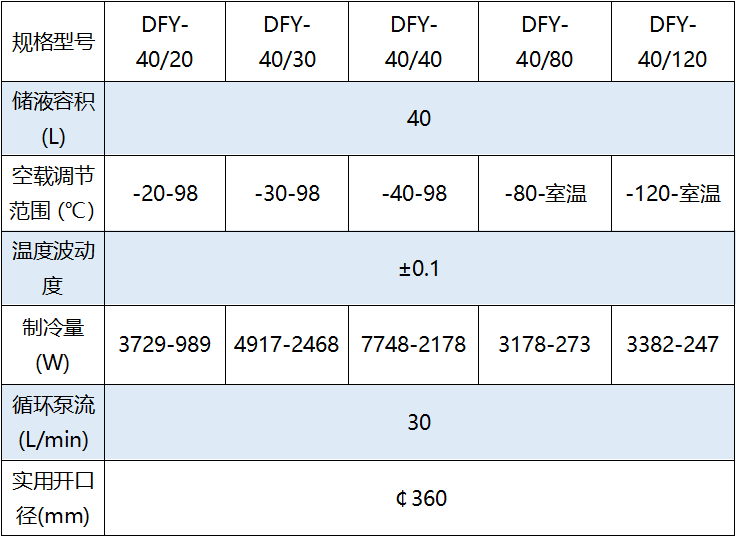Select the DFY-40/120 model header
Viewport: 736px width, 537px height.
click(x=672, y=41)
